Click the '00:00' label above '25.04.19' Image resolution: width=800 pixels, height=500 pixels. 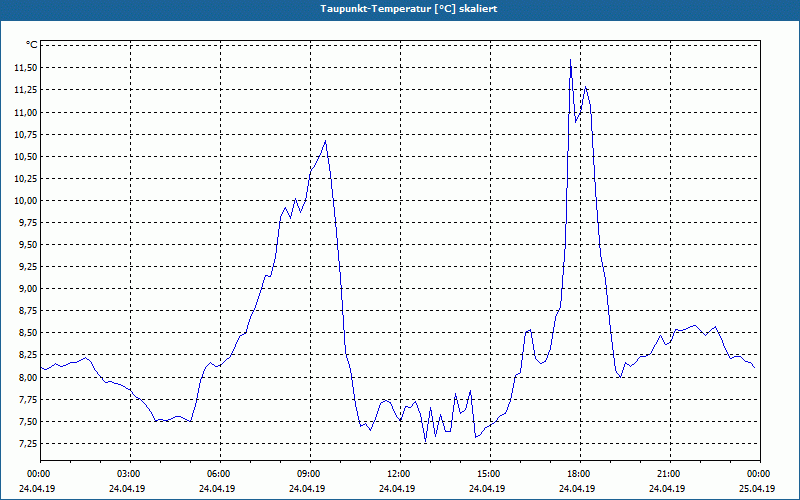pos(760,474)
